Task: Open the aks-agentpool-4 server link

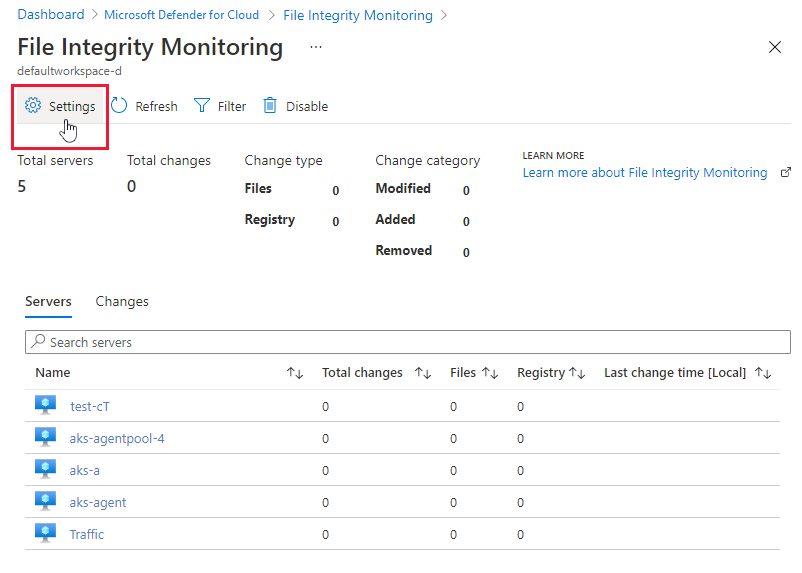Action: pyautogui.click(x=117, y=438)
